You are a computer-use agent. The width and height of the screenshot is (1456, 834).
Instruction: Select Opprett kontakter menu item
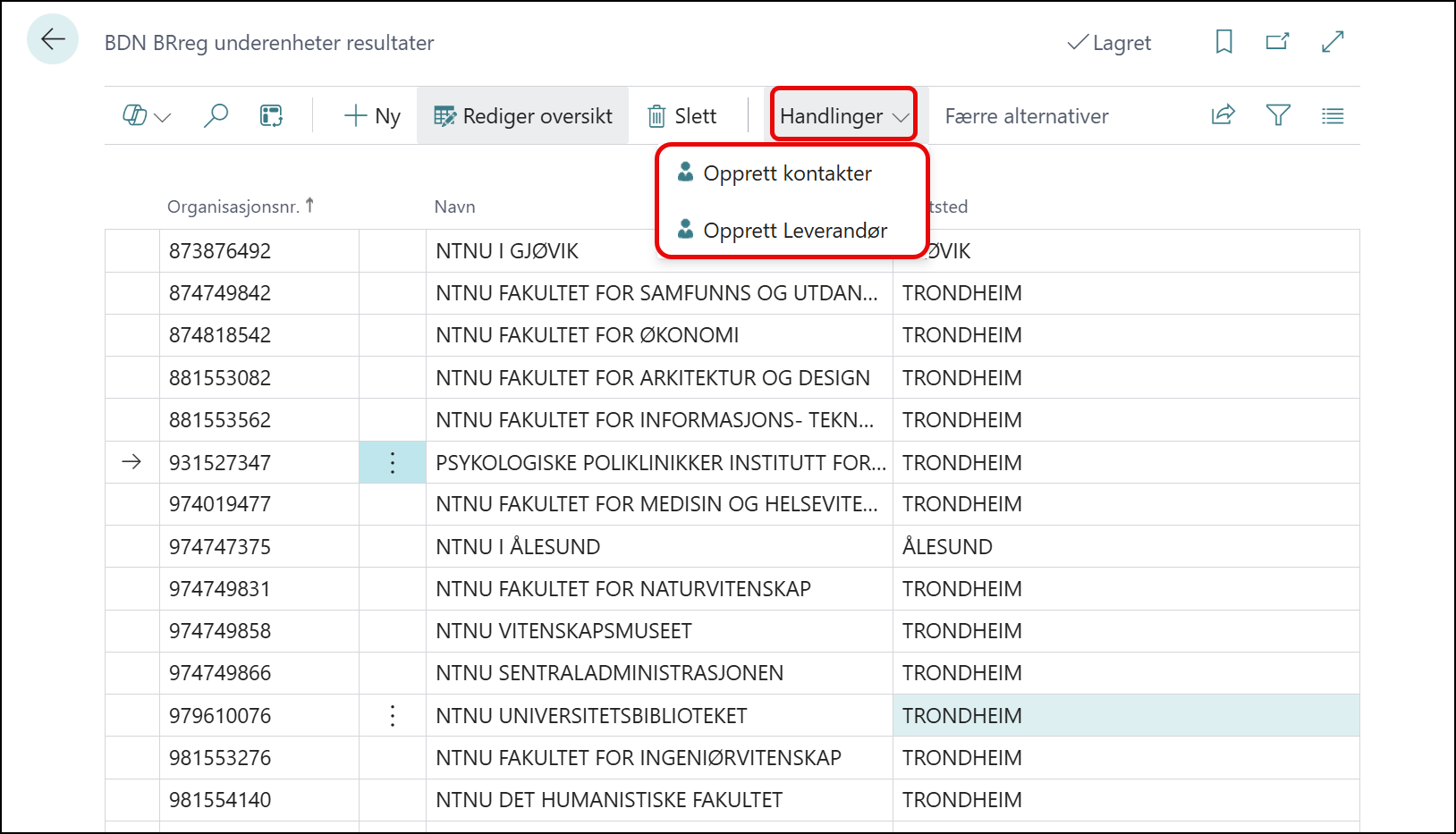click(x=787, y=173)
